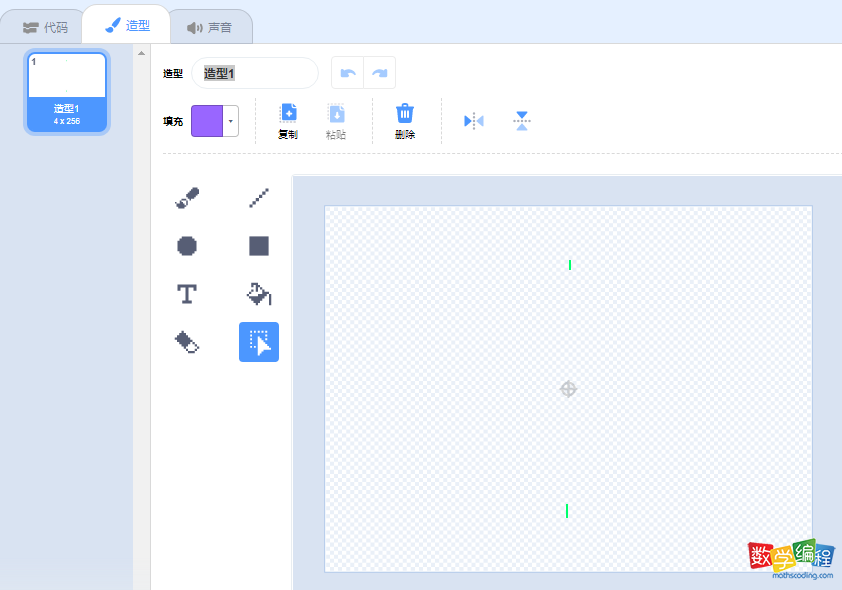Select the Fill bucket tool
842x590 pixels.
(259, 294)
